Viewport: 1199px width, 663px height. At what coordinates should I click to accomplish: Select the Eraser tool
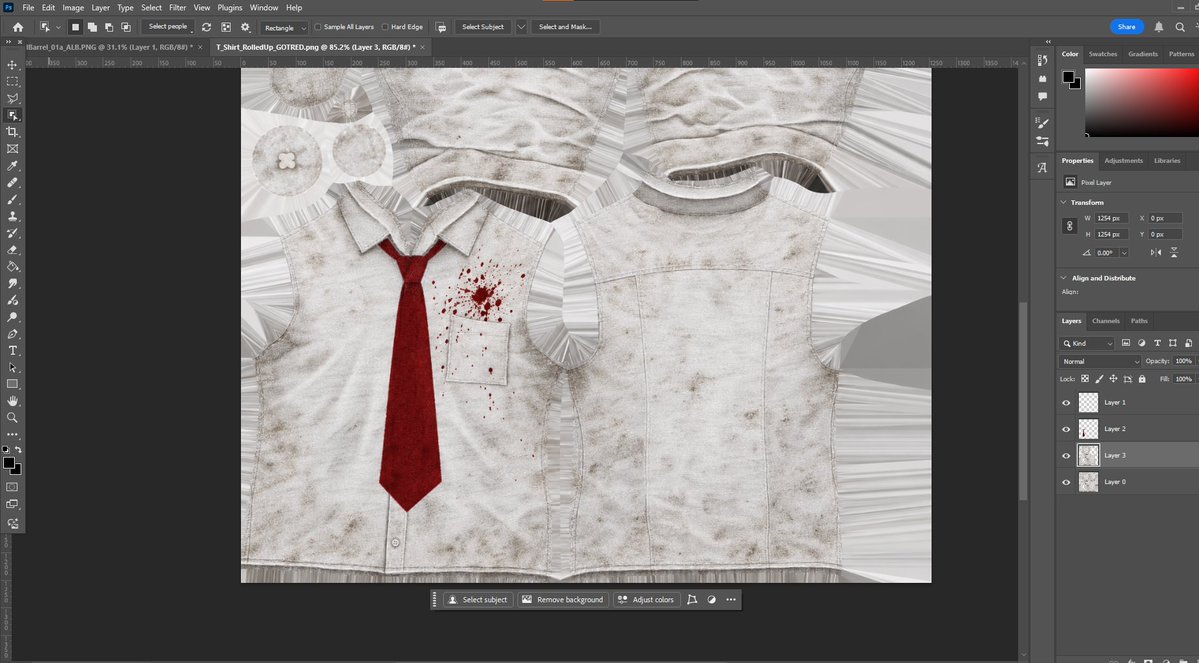(12, 250)
